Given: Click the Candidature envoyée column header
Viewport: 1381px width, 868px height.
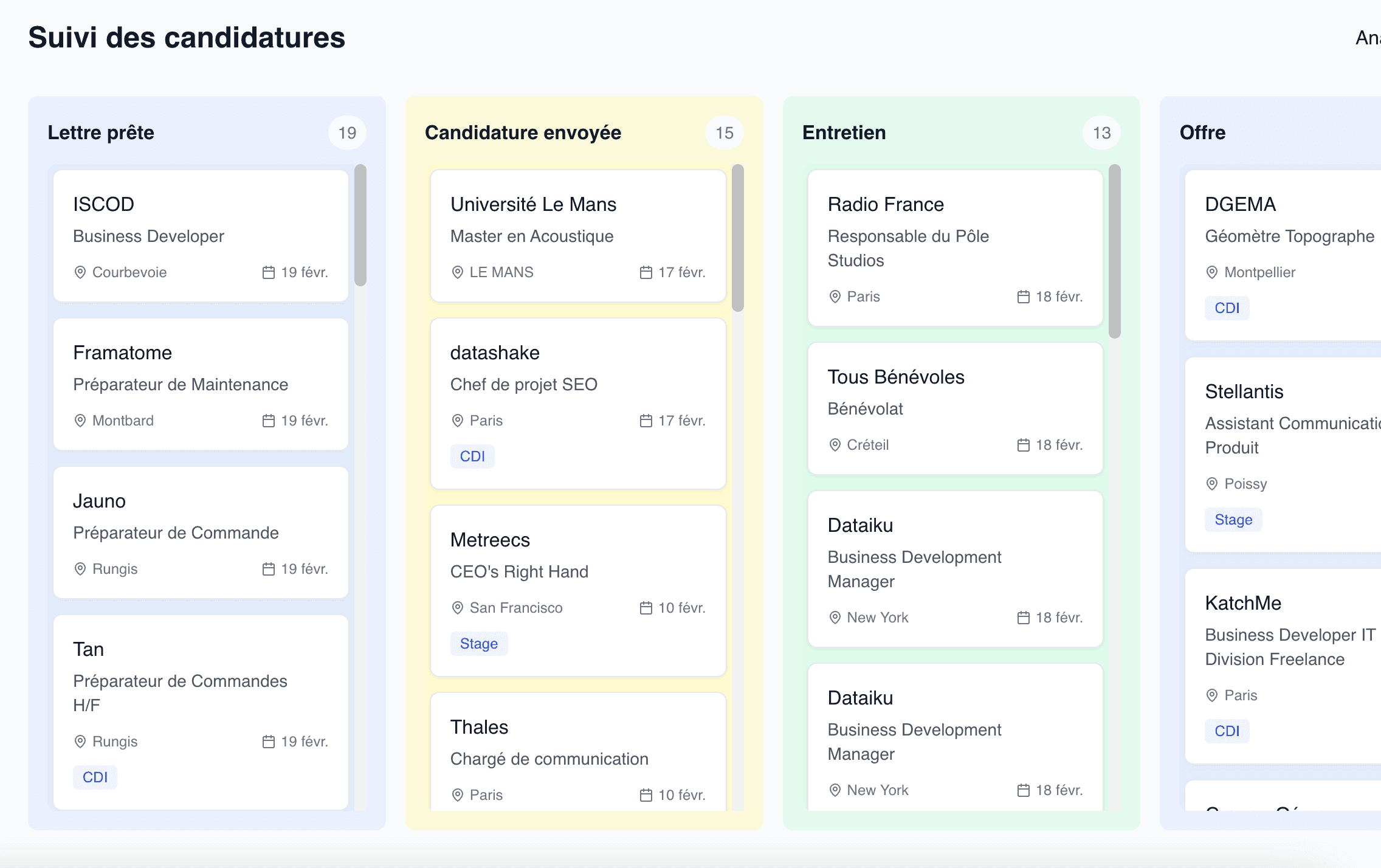Looking at the screenshot, I should [x=523, y=133].
